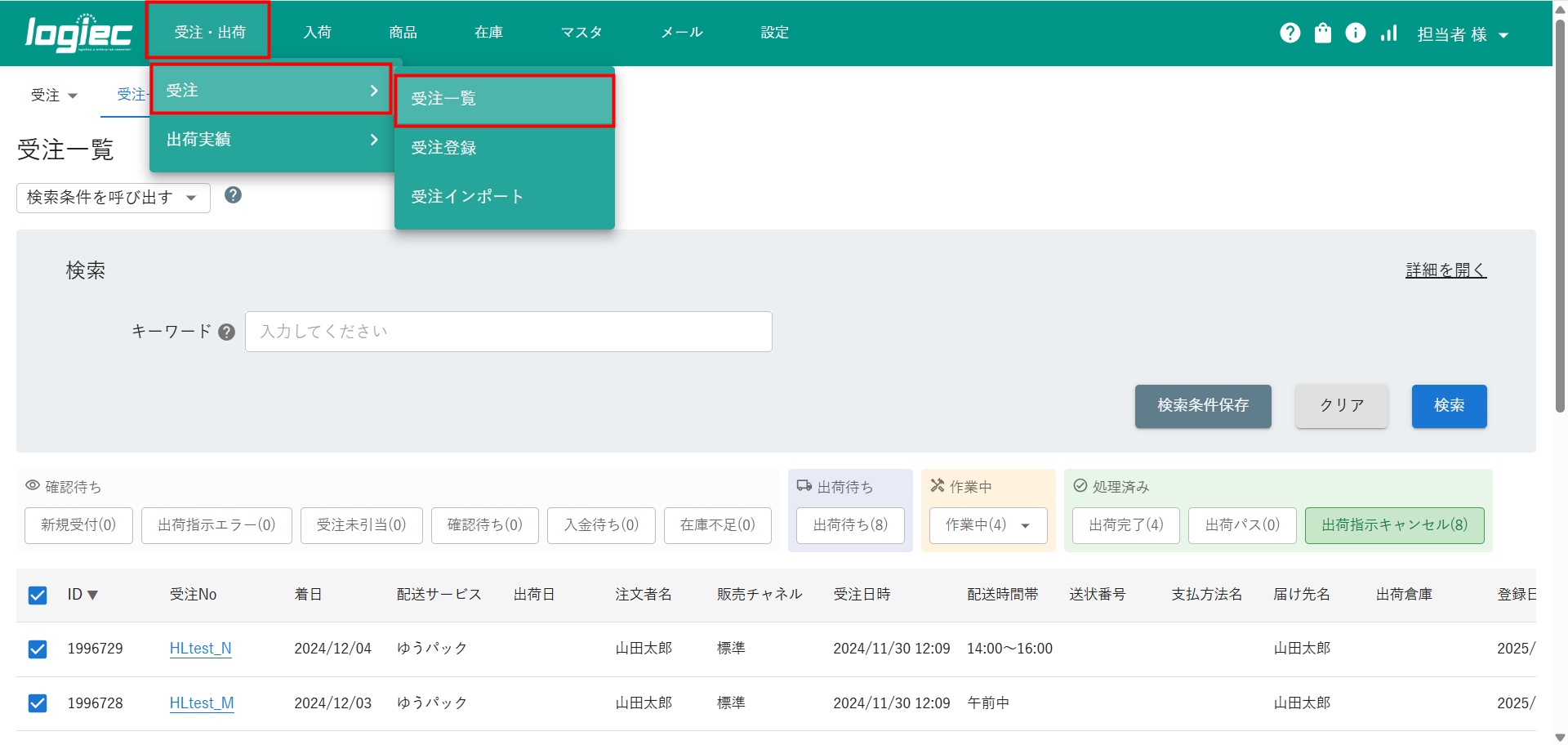Uncheck the row for order 1996729

(38, 649)
